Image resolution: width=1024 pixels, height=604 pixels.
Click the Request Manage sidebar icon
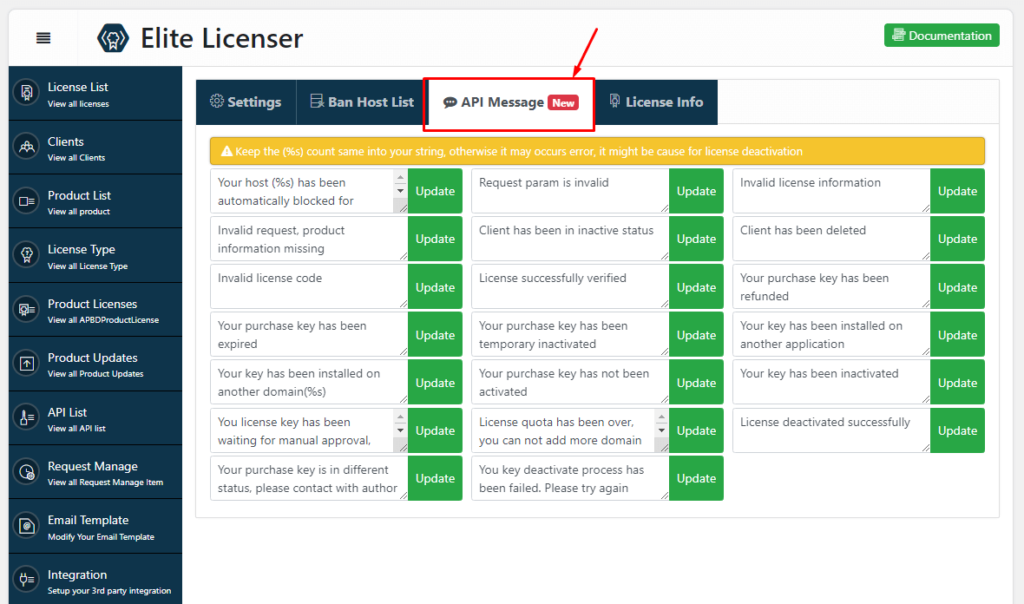click(x=27, y=472)
